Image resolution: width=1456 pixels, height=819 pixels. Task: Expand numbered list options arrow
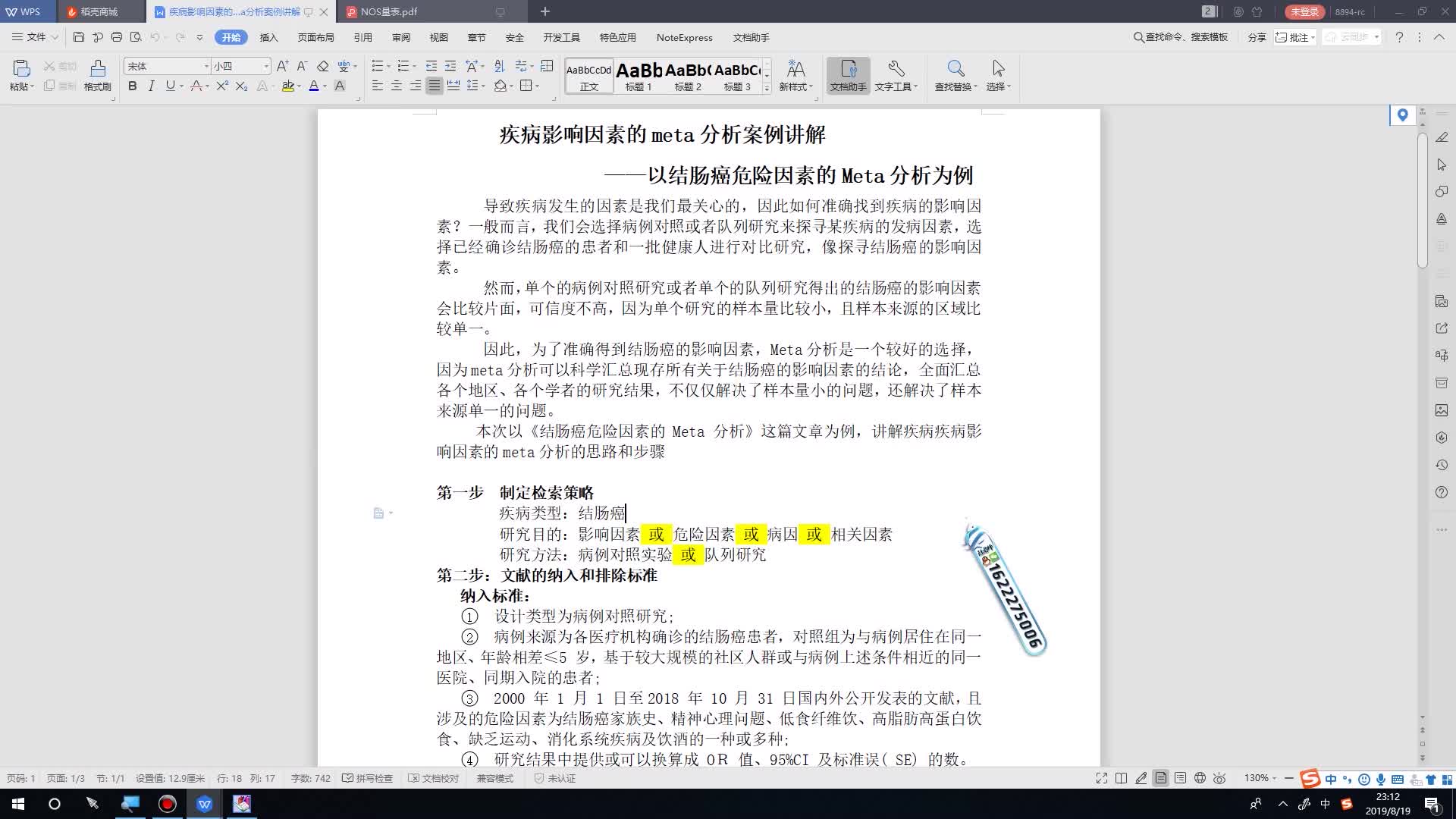tap(414, 67)
